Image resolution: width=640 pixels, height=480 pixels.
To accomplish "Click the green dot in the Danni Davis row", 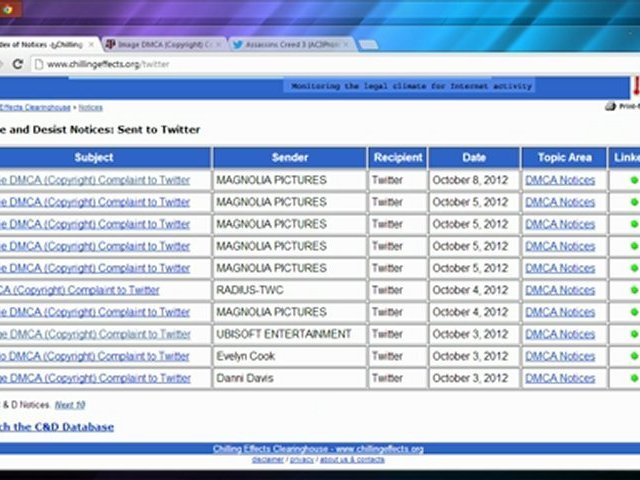I will (633, 378).
